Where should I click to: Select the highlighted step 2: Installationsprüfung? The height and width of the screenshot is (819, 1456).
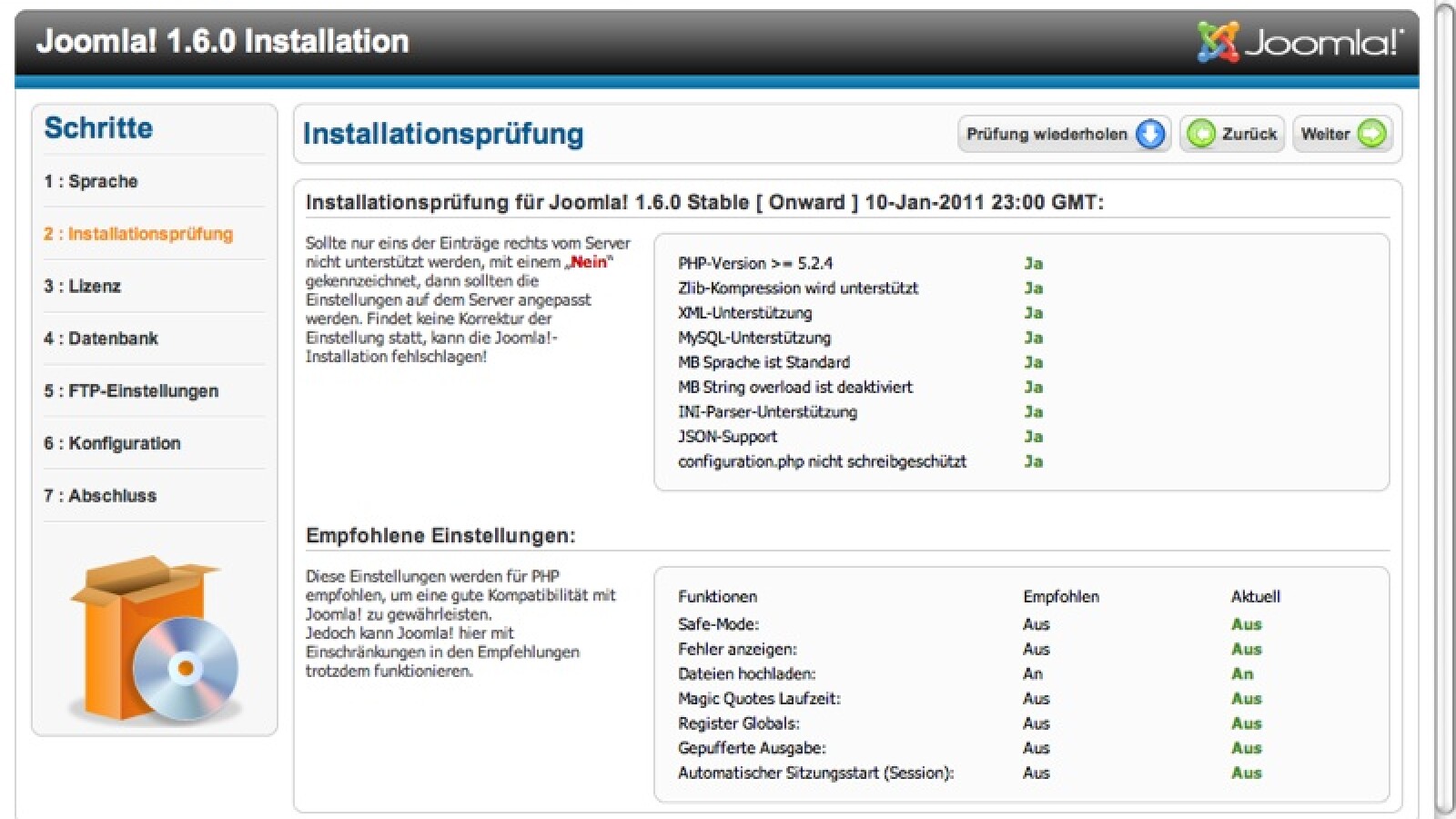point(138,234)
